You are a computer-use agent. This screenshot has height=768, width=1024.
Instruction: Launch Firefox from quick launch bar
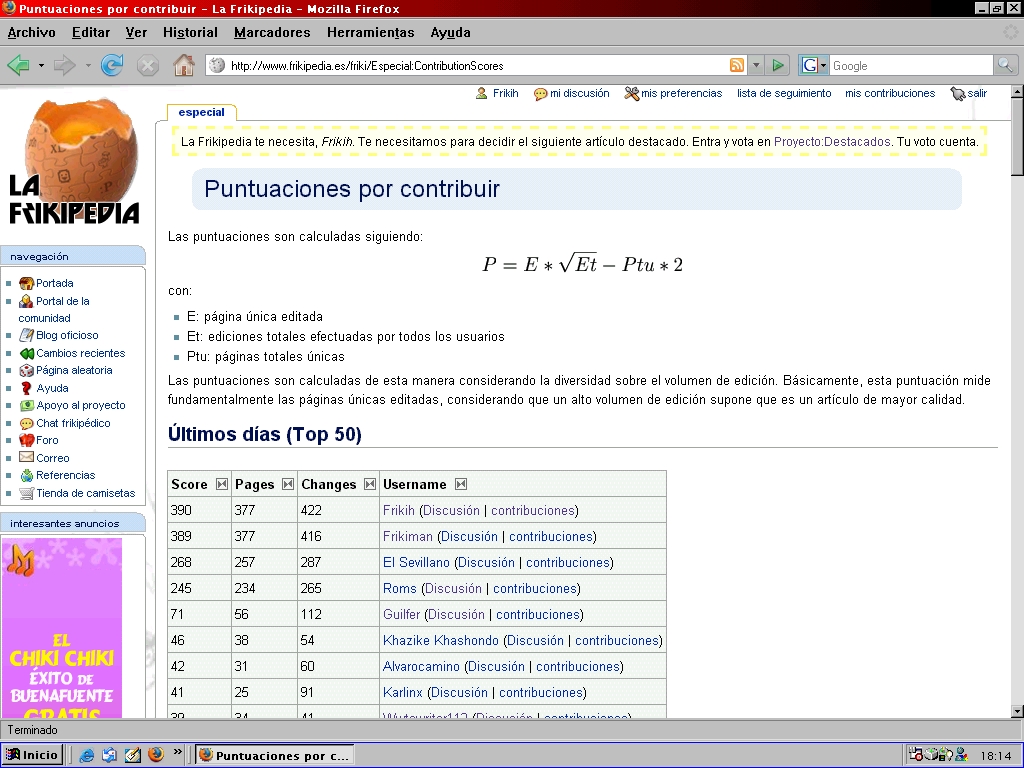155,755
